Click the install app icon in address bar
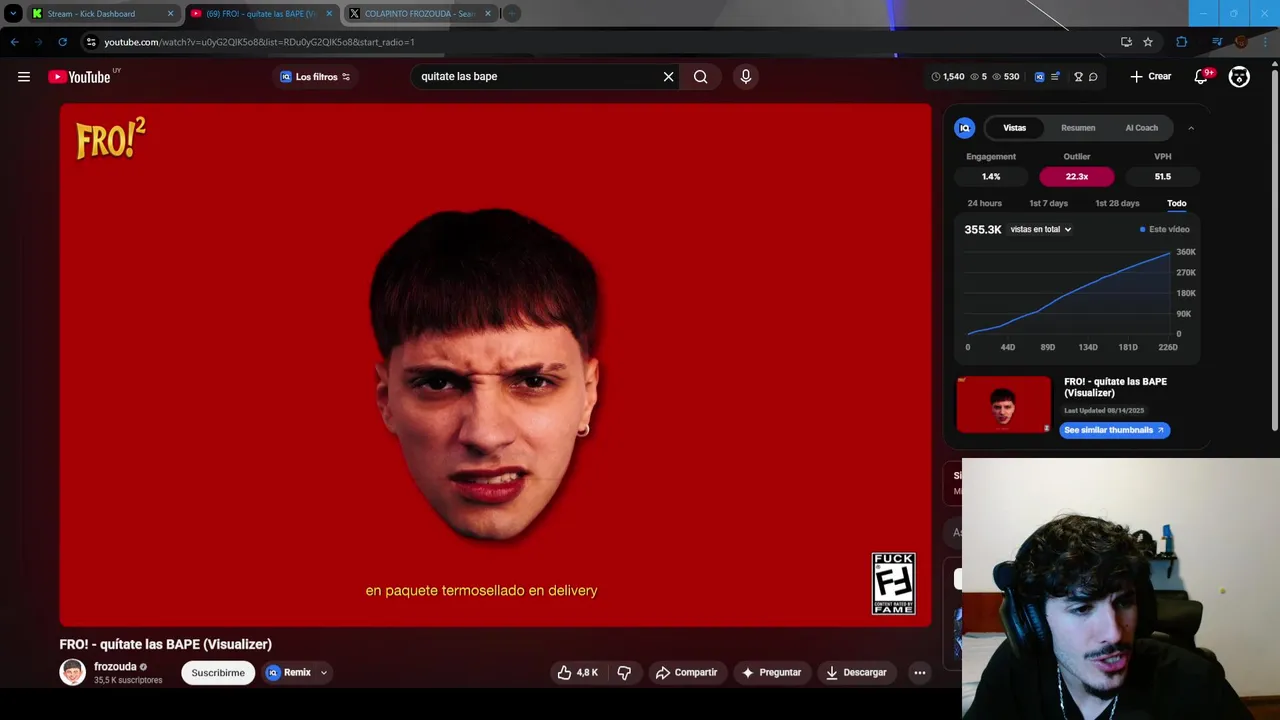Screen dimensions: 1280x720 point(1126,42)
